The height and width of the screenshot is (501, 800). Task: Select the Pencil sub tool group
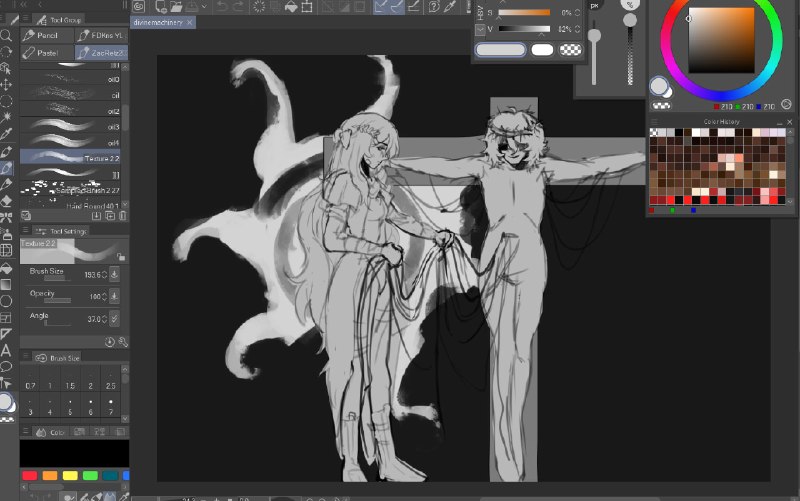click(x=47, y=35)
